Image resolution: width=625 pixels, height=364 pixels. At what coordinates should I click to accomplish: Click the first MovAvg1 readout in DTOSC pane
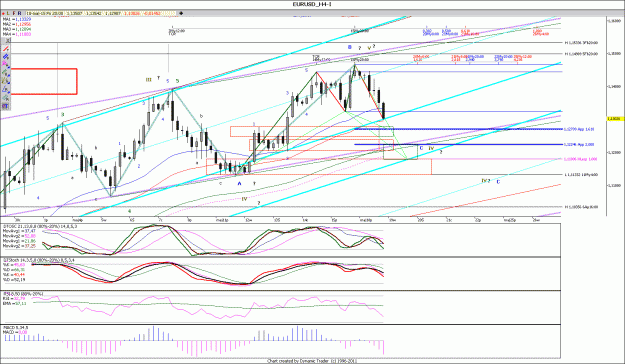click(19, 231)
